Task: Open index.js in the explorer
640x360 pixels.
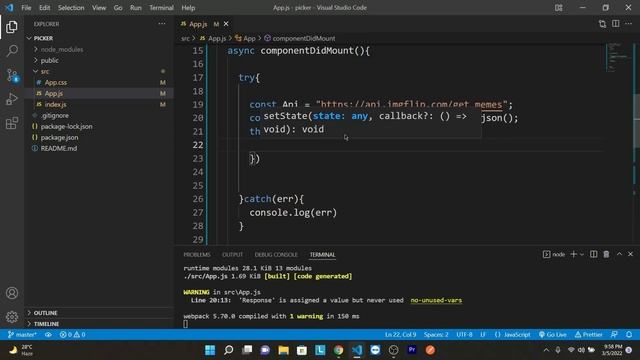Action: (x=99, y=104)
